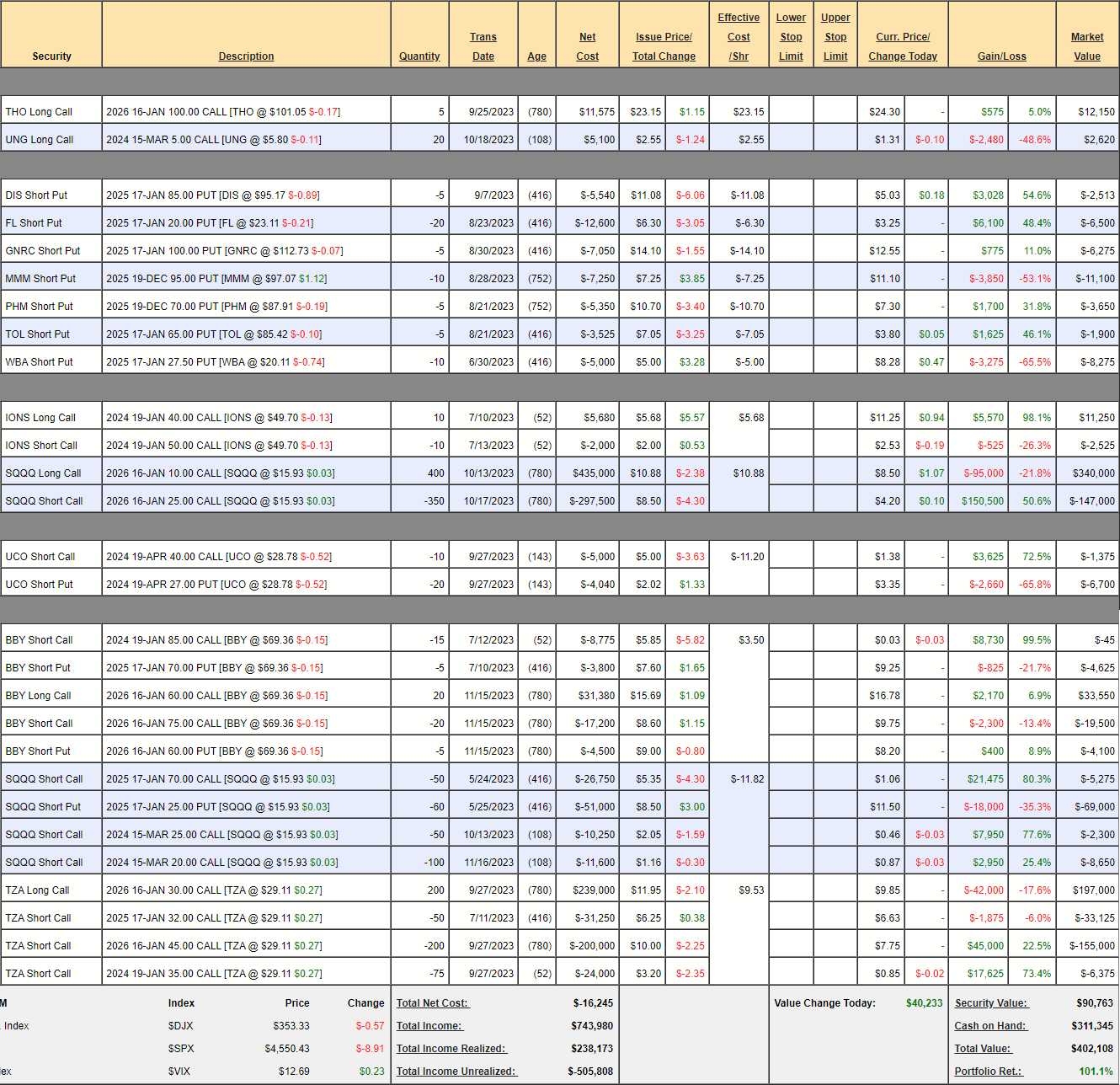This screenshot has width=1120, height=1085.
Task: Click the Lower Stop Limit cell for THO
Action: point(791,111)
